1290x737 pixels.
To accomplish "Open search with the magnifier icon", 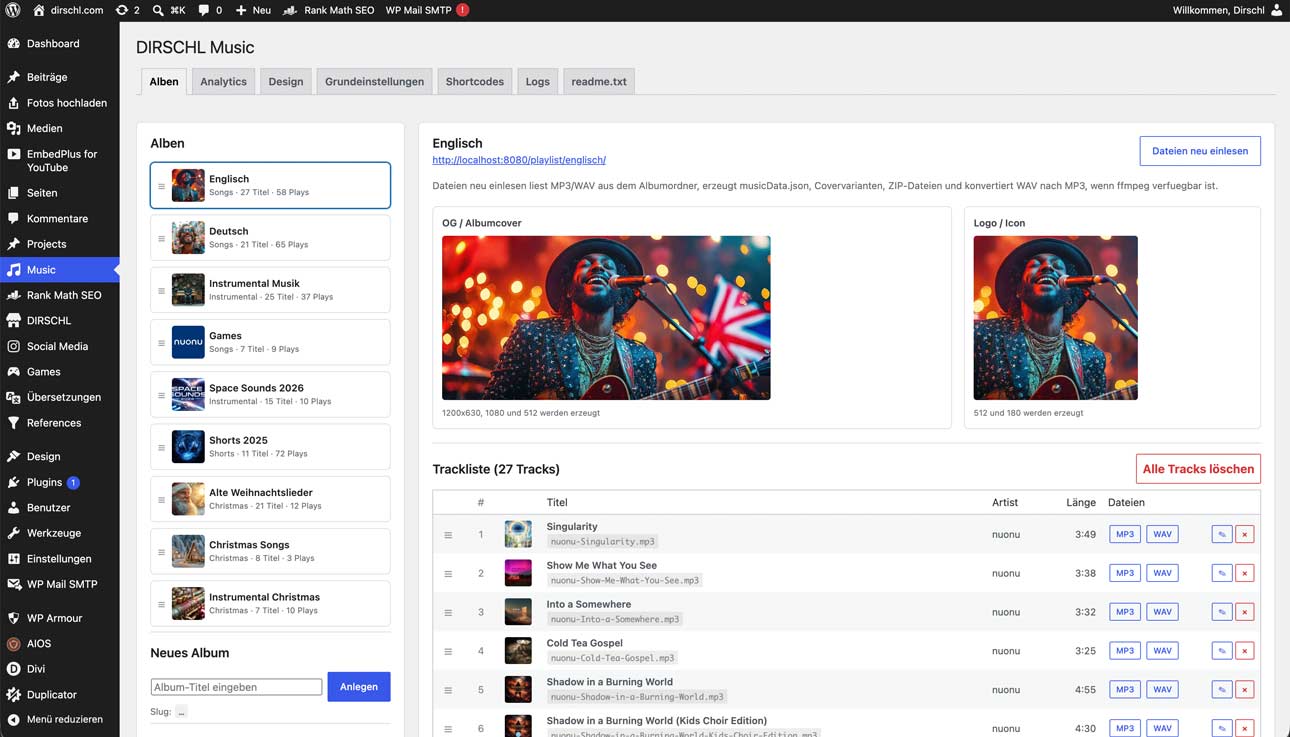I will [158, 10].
